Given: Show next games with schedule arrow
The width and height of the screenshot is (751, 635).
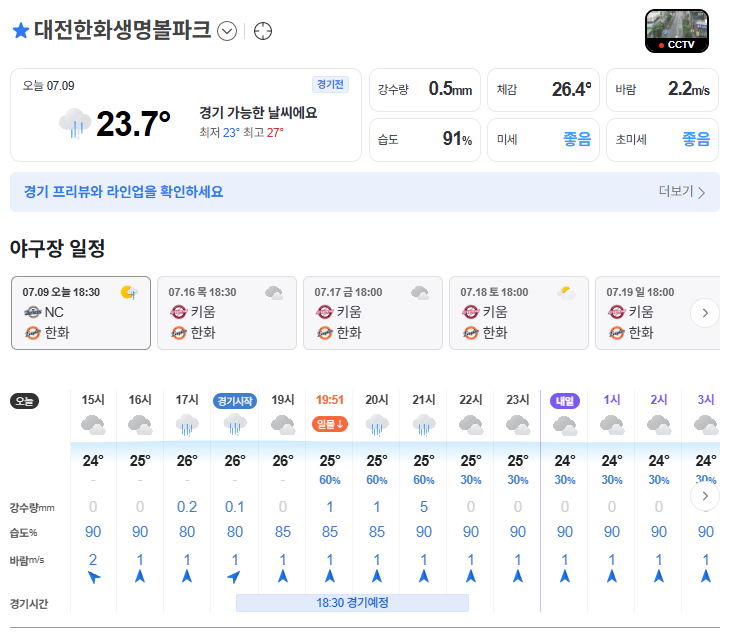Looking at the screenshot, I should coord(705,313).
